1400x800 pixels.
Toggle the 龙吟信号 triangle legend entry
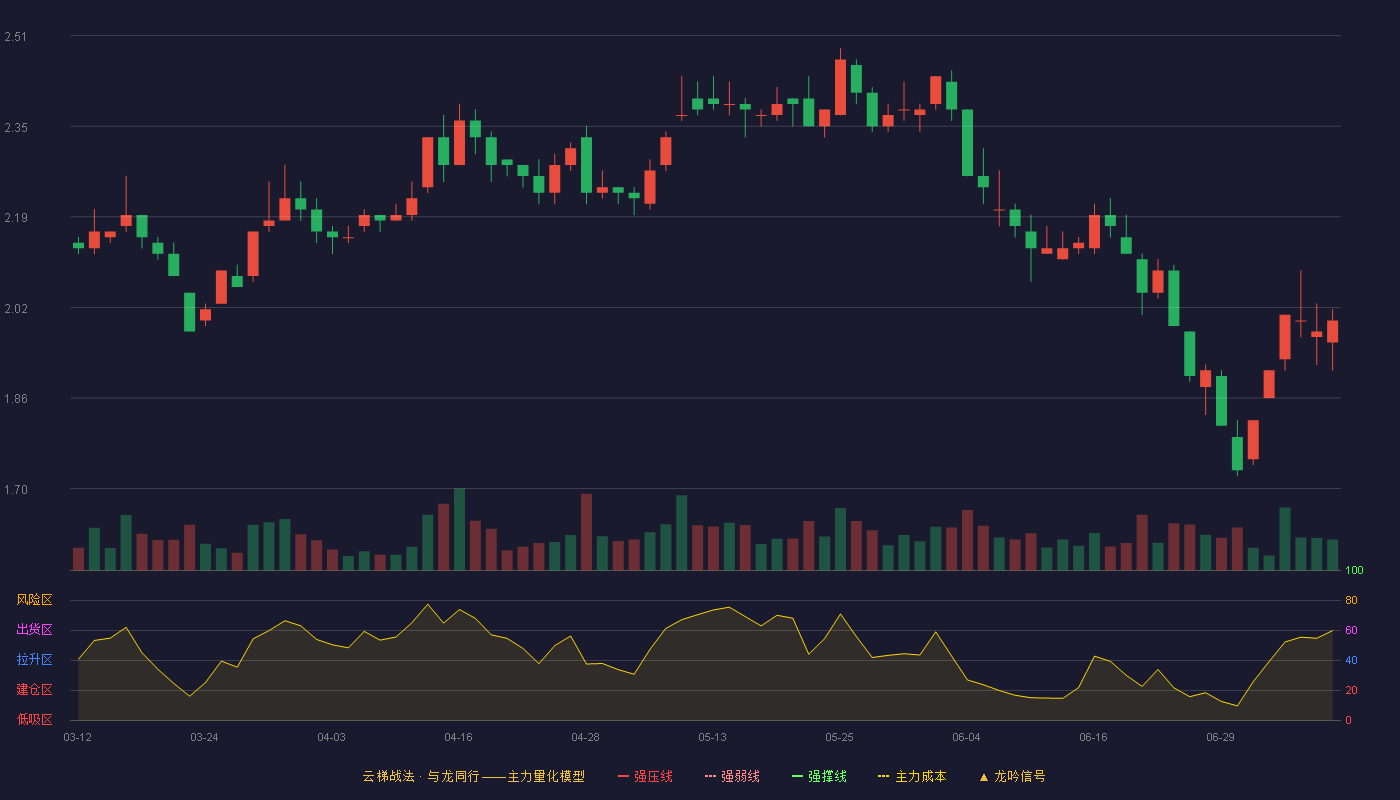[x=1012, y=776]
